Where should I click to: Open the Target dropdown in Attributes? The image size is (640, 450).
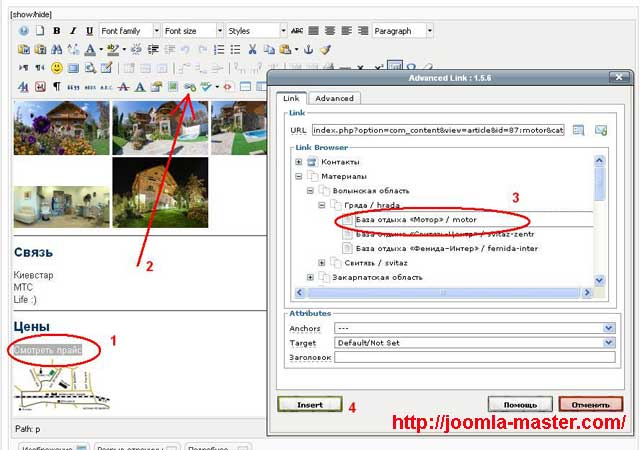pos(608,342)
